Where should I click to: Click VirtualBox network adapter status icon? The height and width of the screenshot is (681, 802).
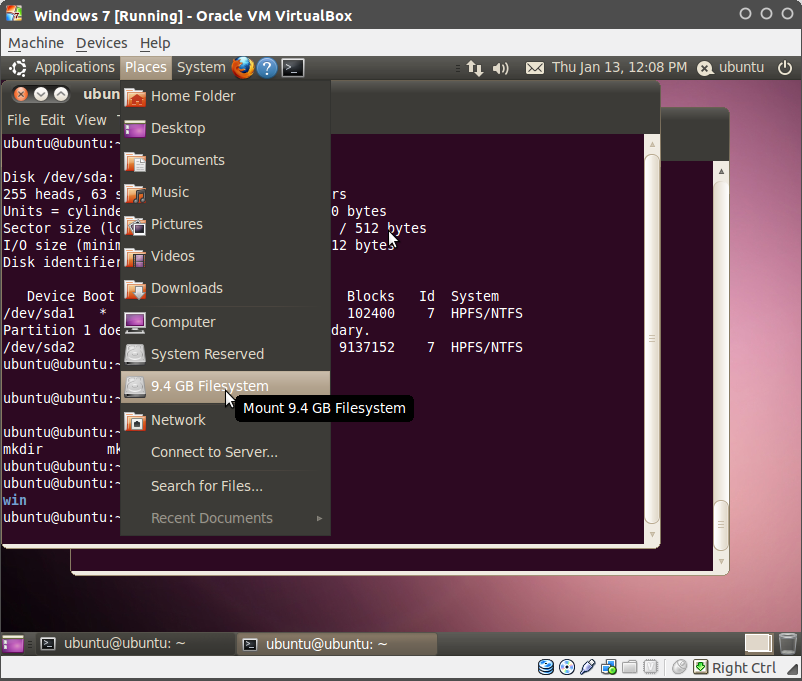609,667
